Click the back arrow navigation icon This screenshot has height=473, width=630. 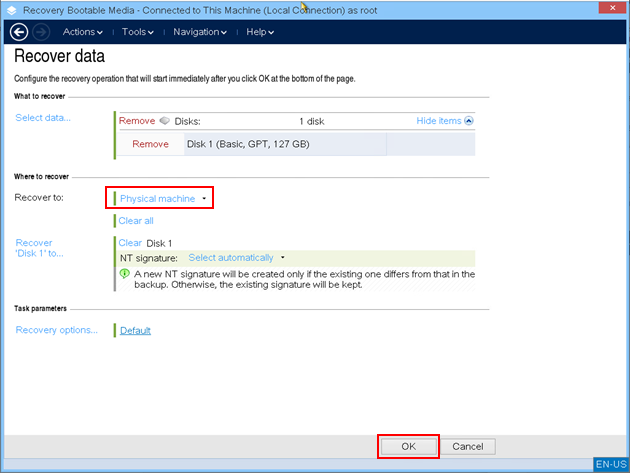pyautogui.click(x=17, y=31)
